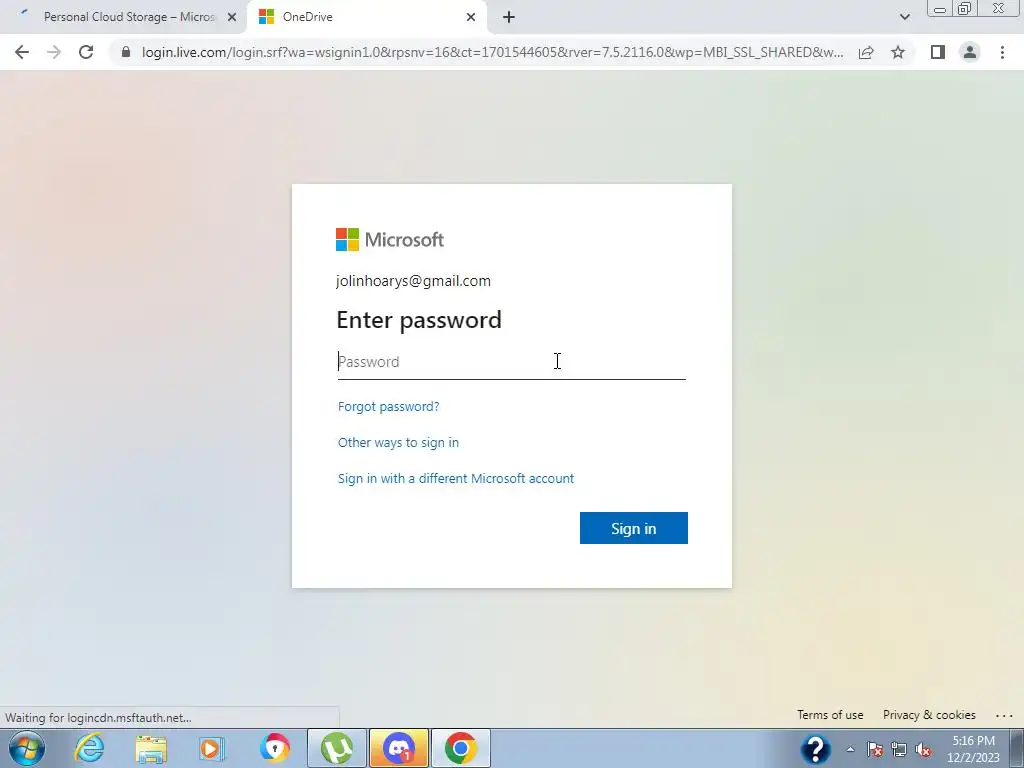Click the Enter password heading
The width and height of the screenshot is (1024, 768).
419,320
